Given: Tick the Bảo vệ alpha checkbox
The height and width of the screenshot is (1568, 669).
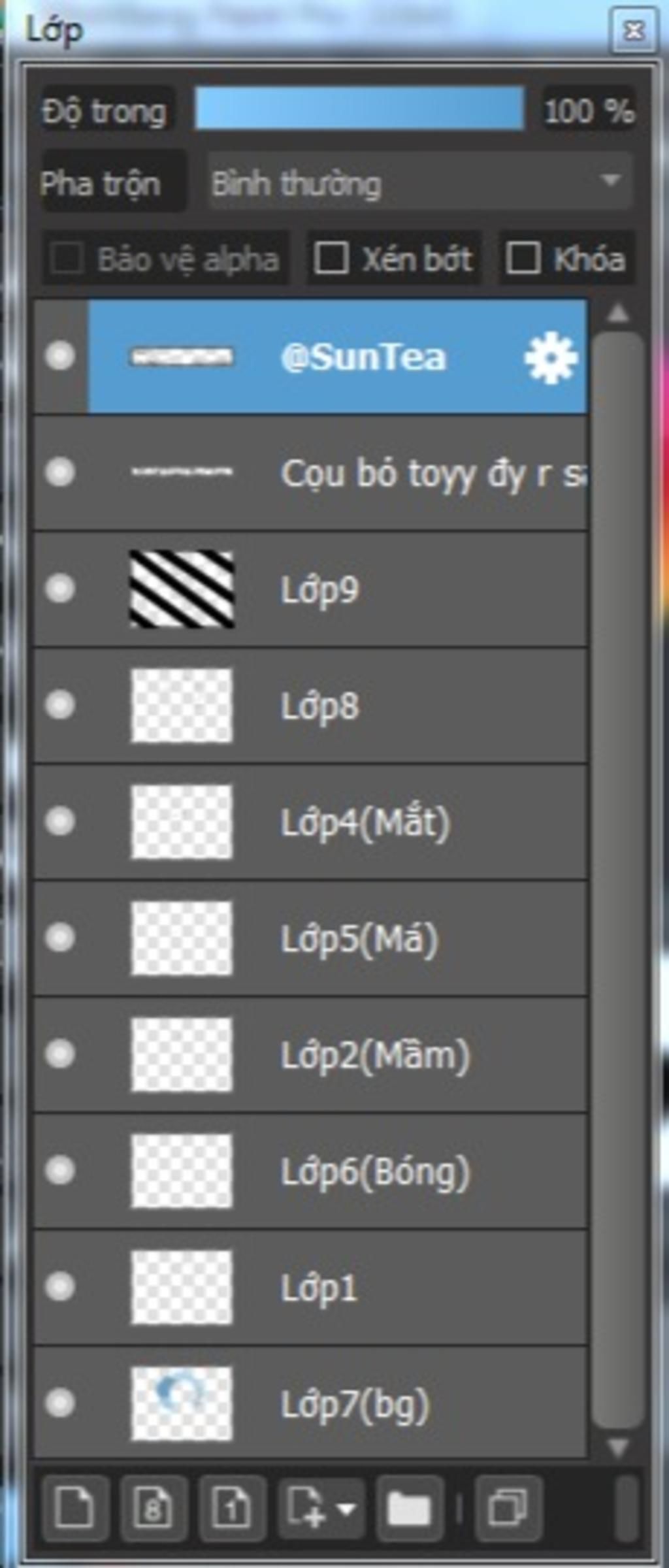Looking at the screenshot, I should 67,259.
